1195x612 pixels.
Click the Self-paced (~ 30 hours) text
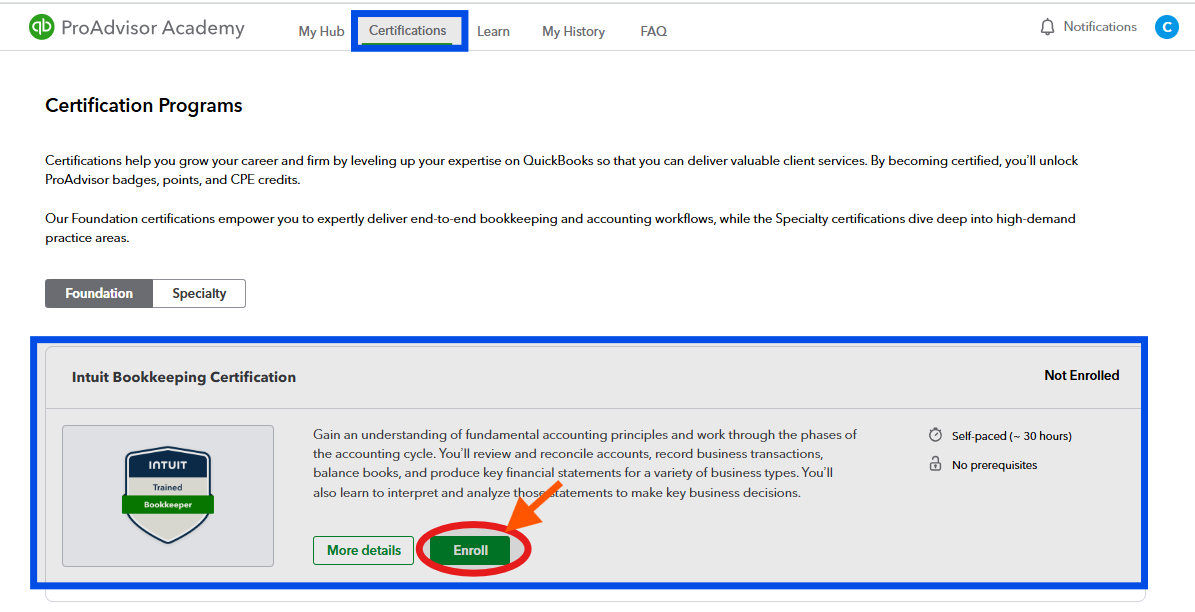[1011, 436]
